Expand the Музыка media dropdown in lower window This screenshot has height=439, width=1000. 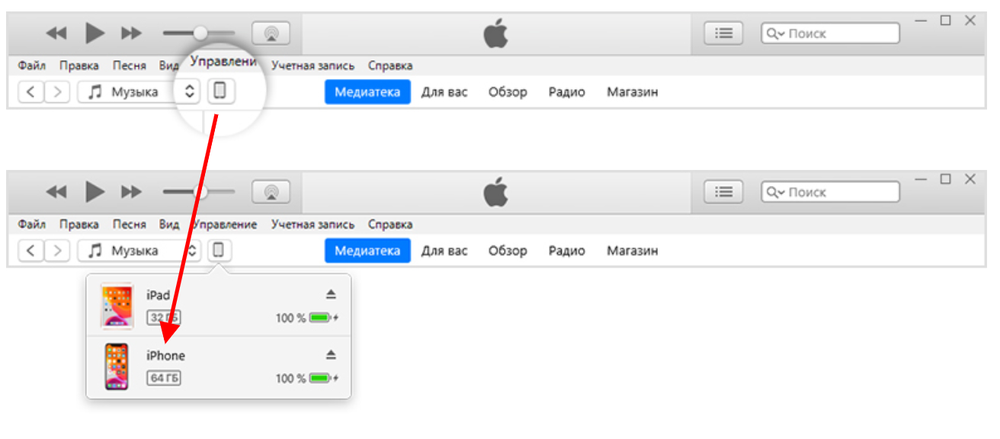point(140,251)
